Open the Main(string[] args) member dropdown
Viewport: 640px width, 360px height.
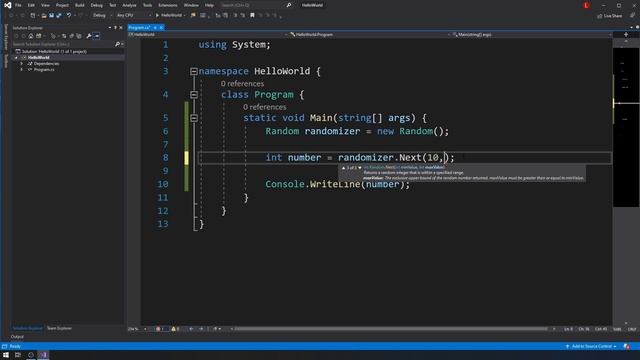532,35
